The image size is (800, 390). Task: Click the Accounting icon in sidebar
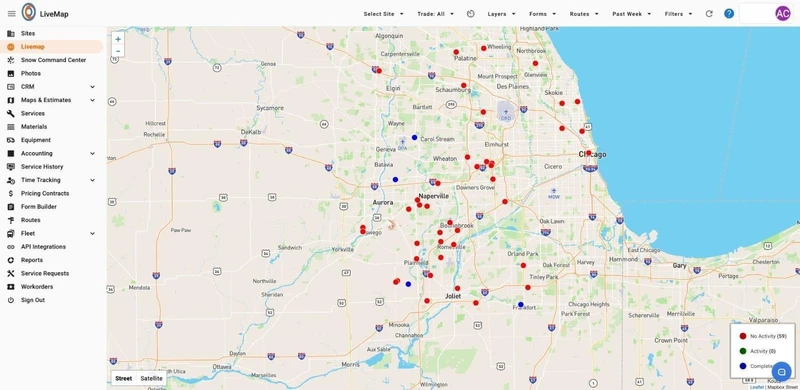tap(11, 153)
